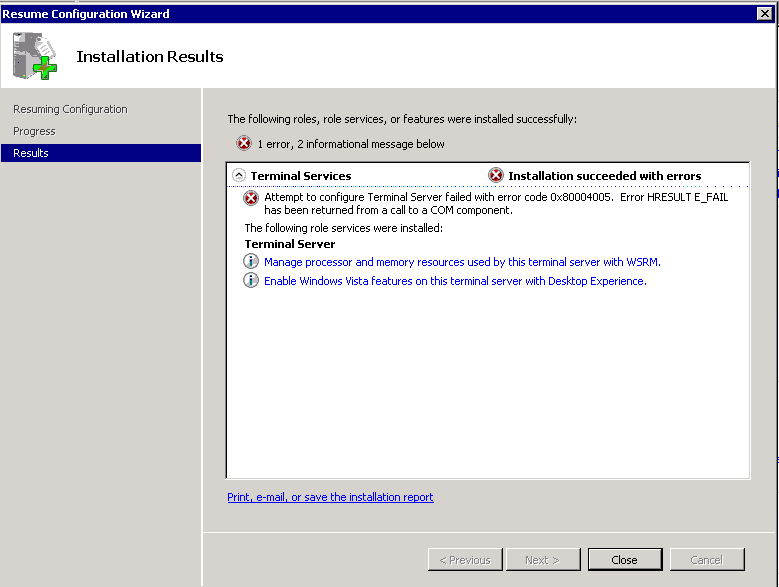Click 'Installation succeeded with errors' text

tap(605, 176)
